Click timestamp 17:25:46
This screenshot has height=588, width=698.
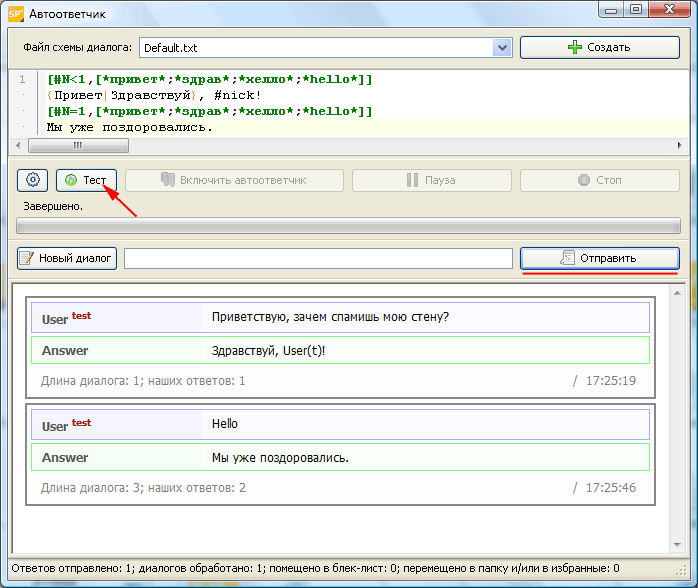611,488
